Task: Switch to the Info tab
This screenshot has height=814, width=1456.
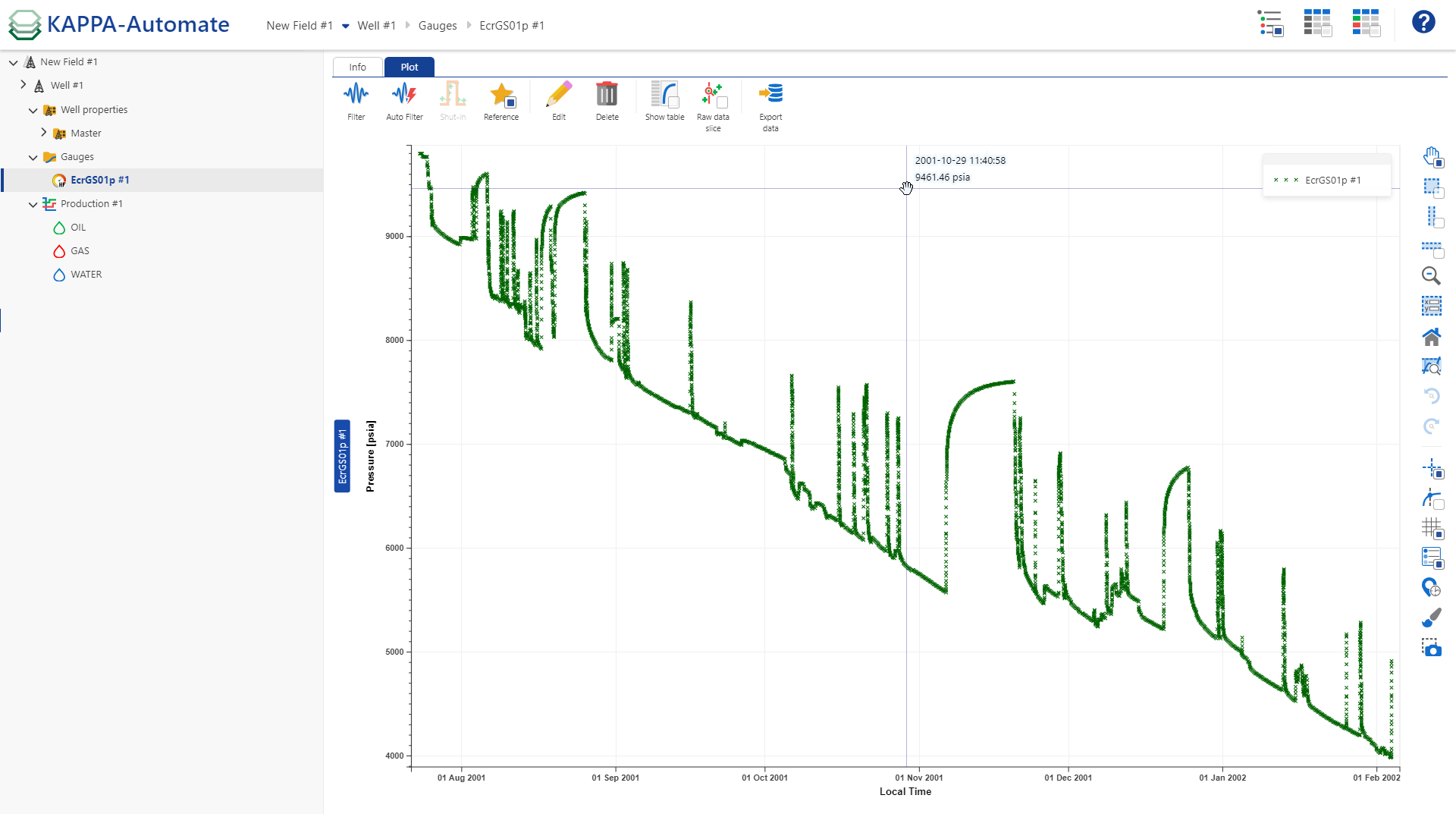Action: [357, 67]
